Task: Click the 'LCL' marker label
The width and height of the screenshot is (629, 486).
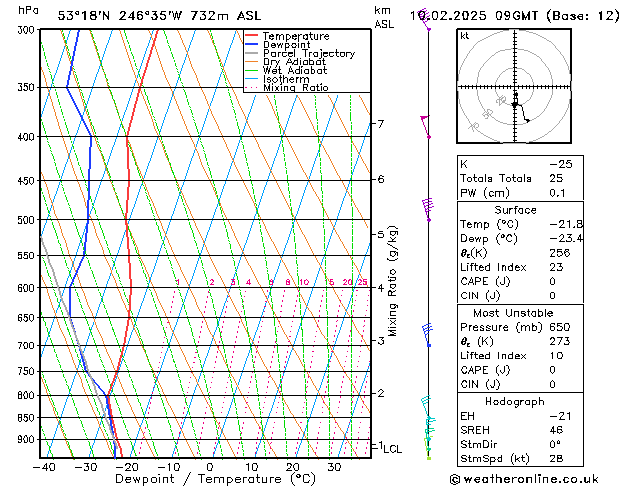Action: coord(393,449)
